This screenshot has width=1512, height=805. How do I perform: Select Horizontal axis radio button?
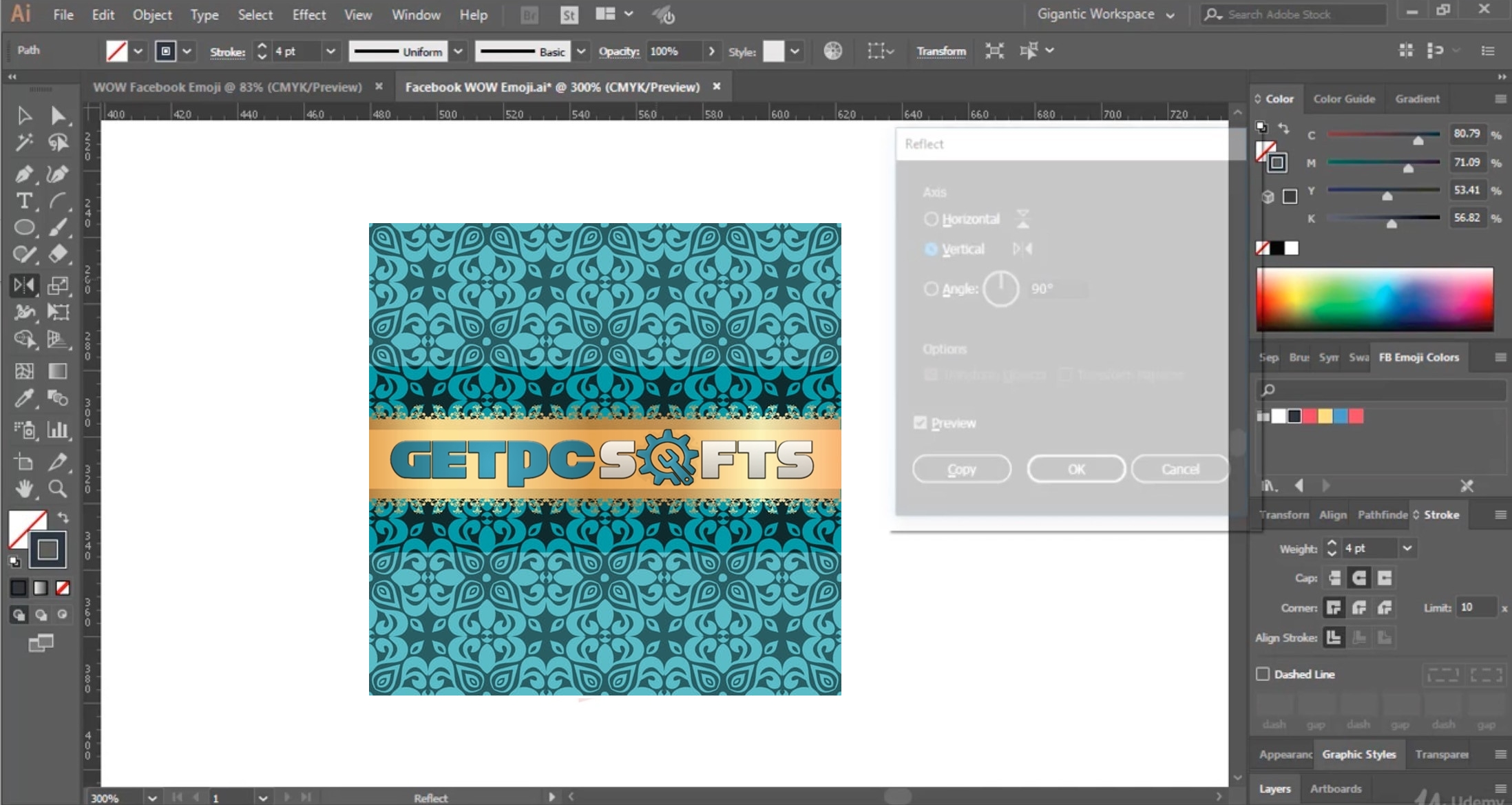pyautogui.click(x=931, y=219)
